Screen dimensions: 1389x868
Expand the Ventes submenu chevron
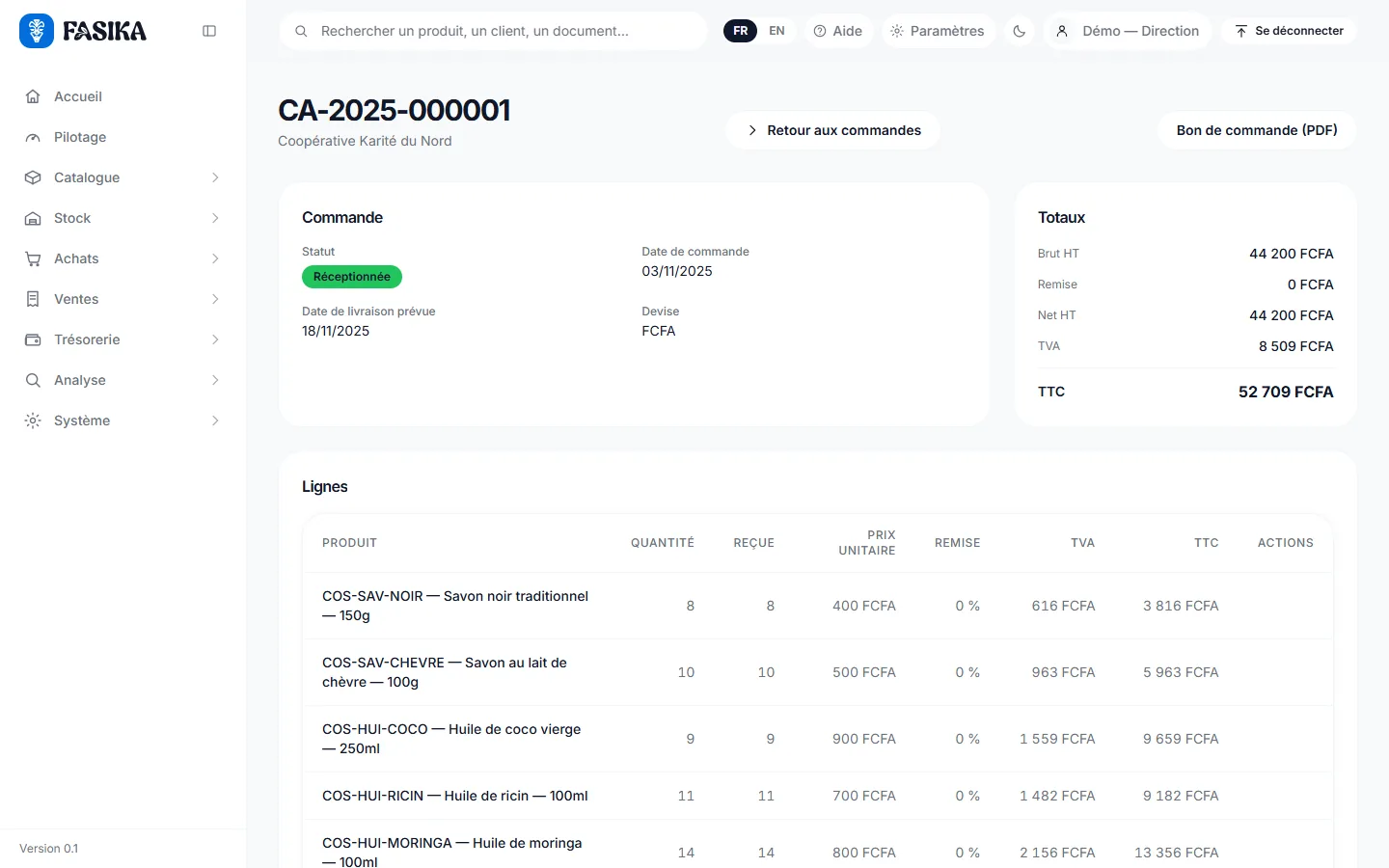click(215, 299)
